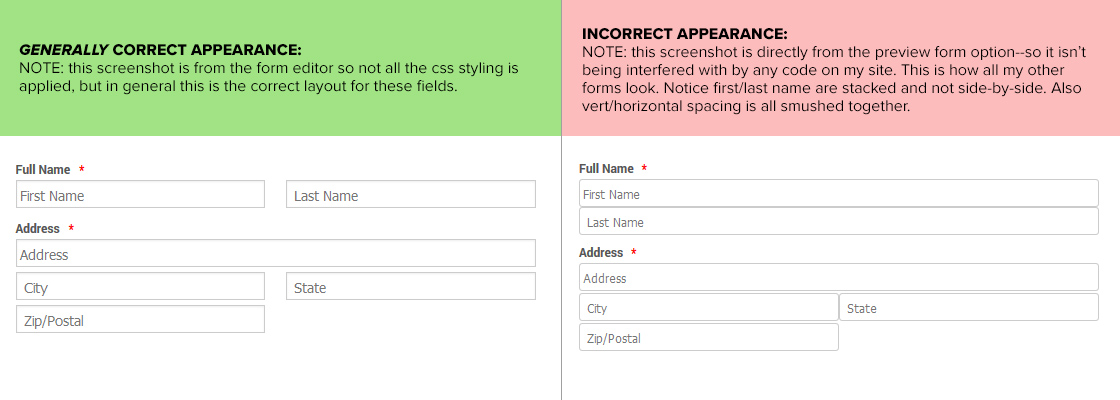Viewport: 1120px width, 400px height.
Task: Click the red asterisk beside correct-form Full Name
Action: pos(81,170)
